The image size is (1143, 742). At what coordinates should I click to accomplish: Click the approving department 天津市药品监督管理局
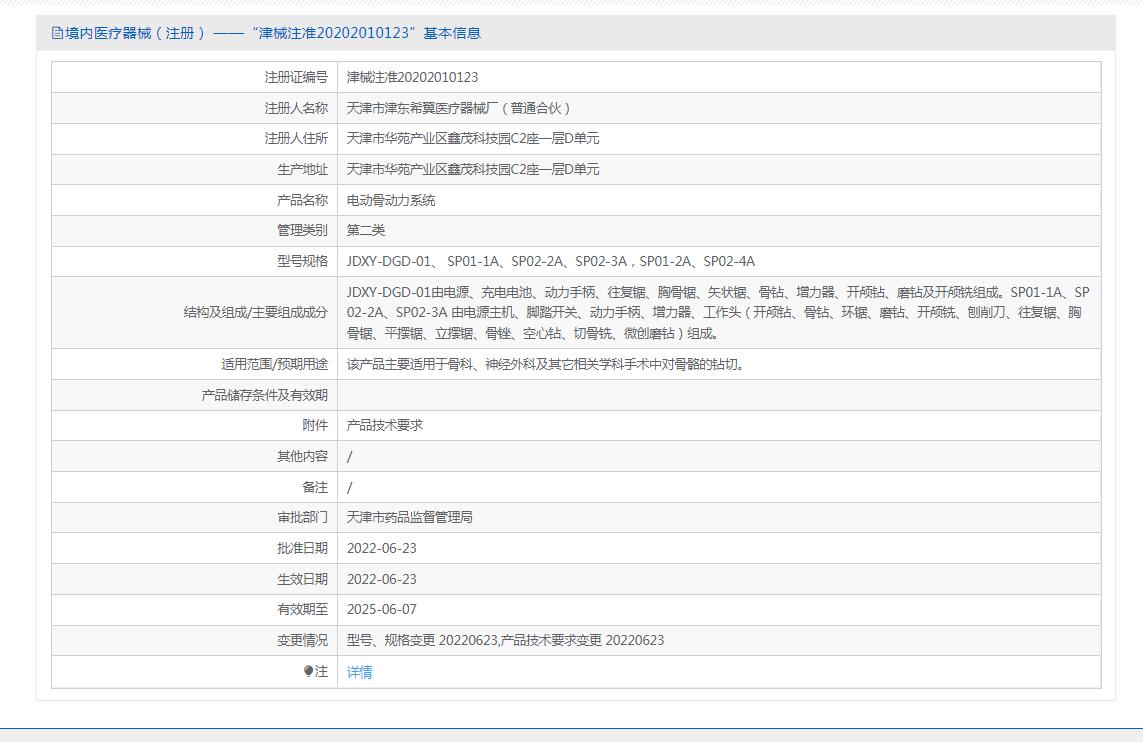tap(409, 517)
